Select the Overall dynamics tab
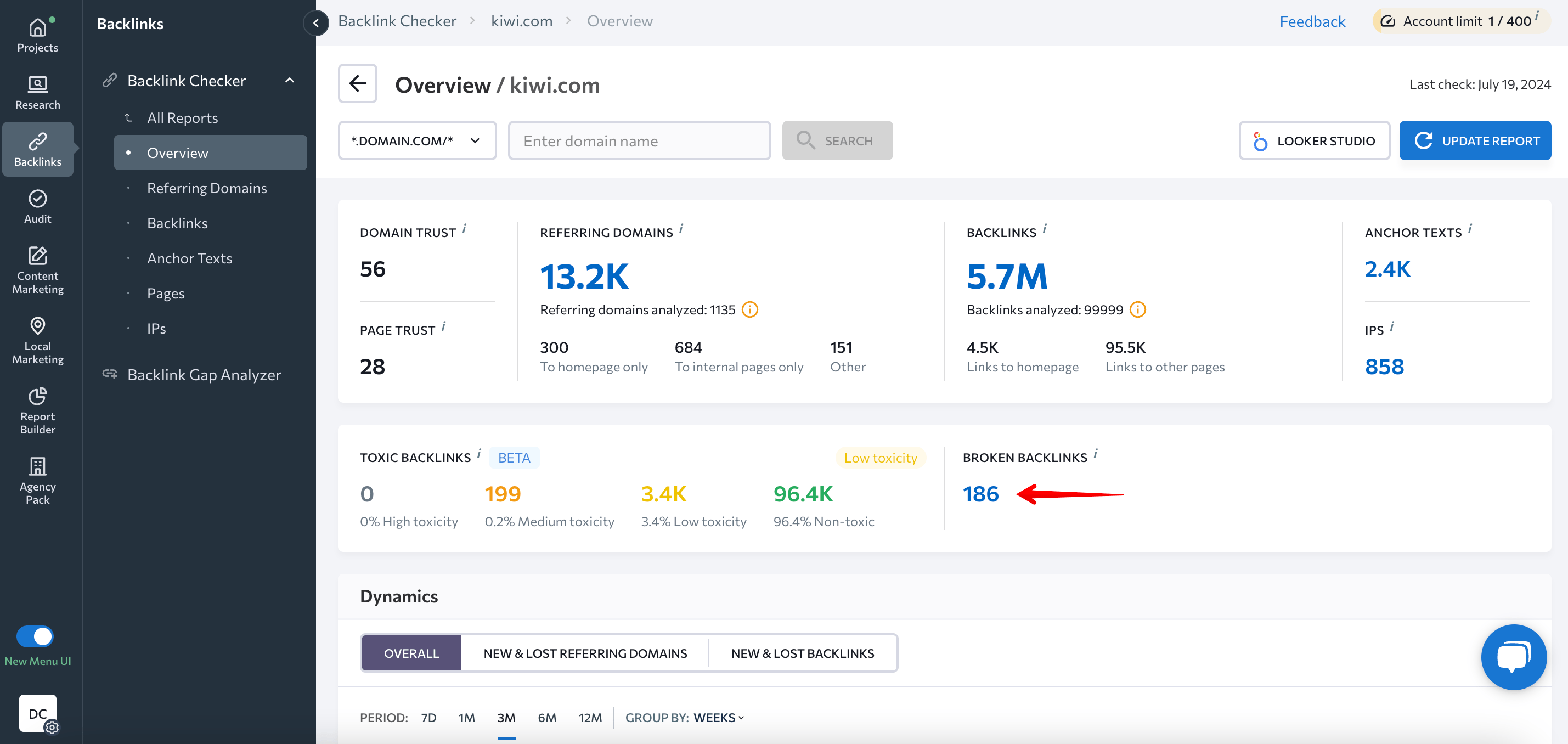The image size is (1568, 744). pos(411,653)
